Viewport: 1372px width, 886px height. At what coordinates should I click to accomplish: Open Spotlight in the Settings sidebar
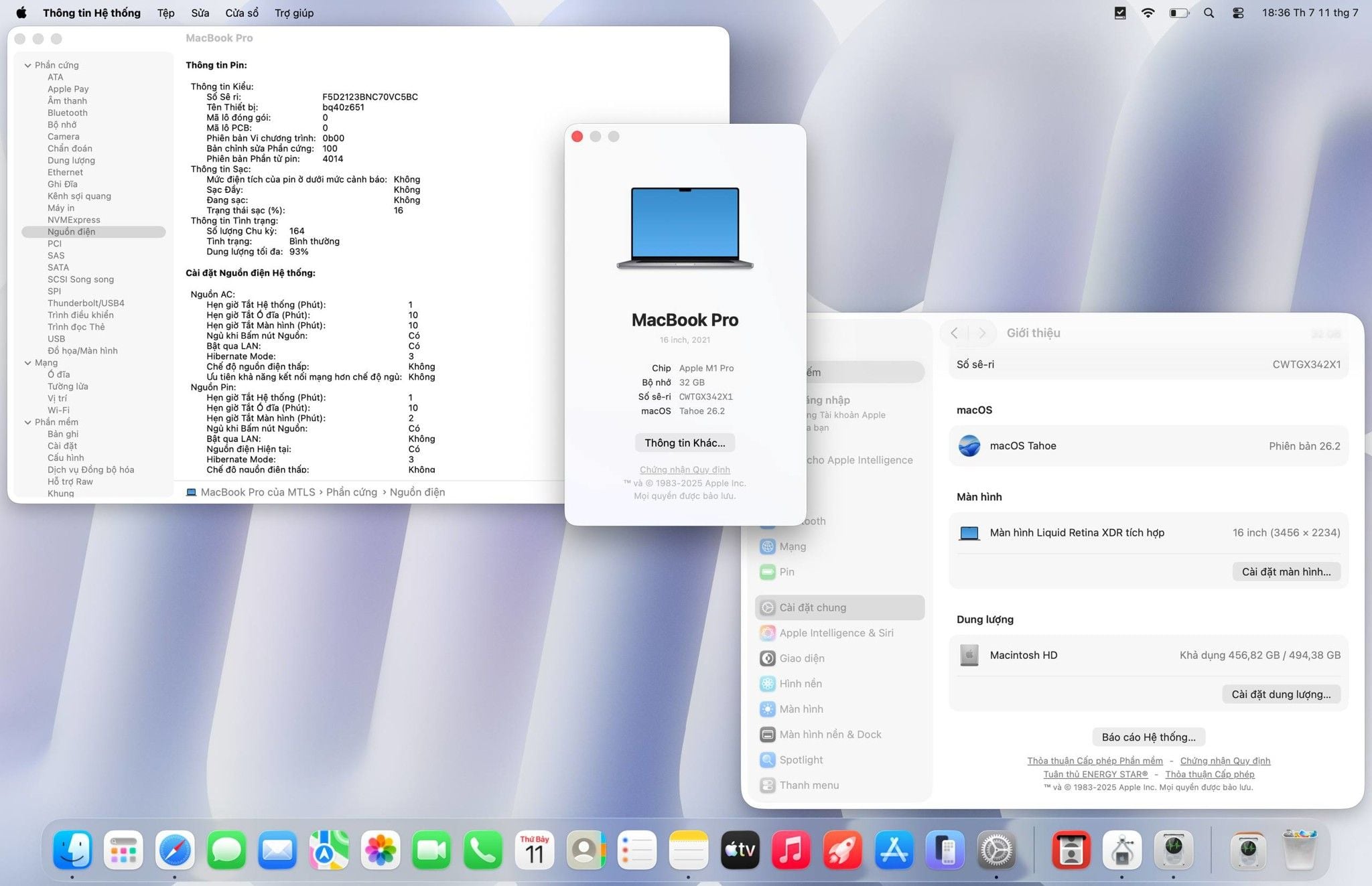coord(840,760)
